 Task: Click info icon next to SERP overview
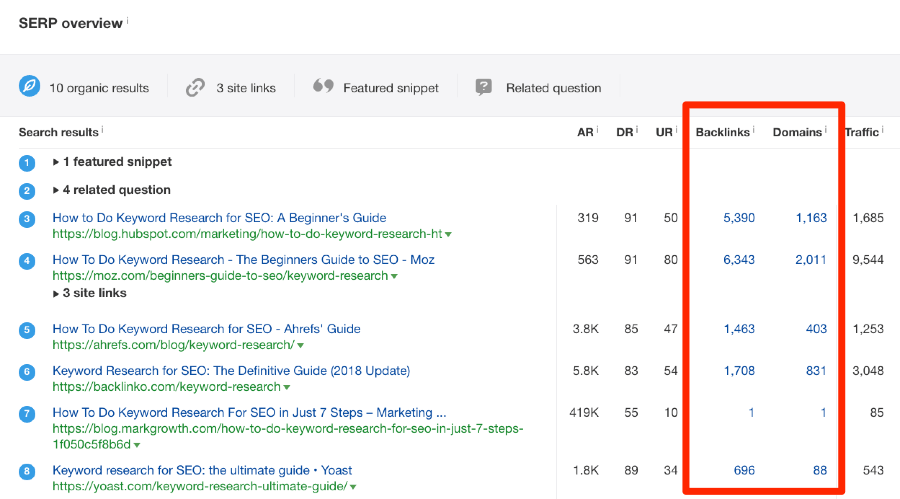tap(127, 21)
